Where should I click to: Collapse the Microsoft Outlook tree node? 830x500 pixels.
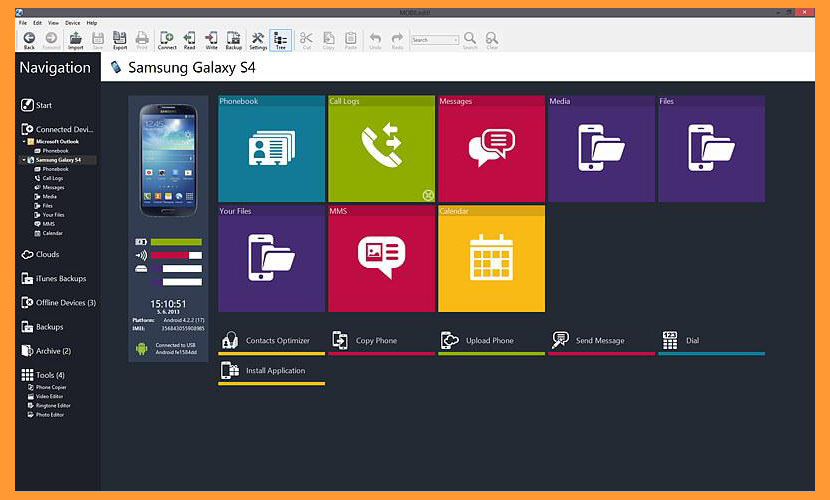[x=24, y=142]
